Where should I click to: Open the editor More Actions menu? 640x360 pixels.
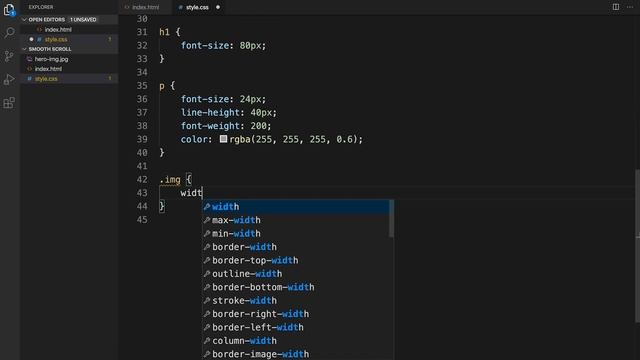(630, 7)
